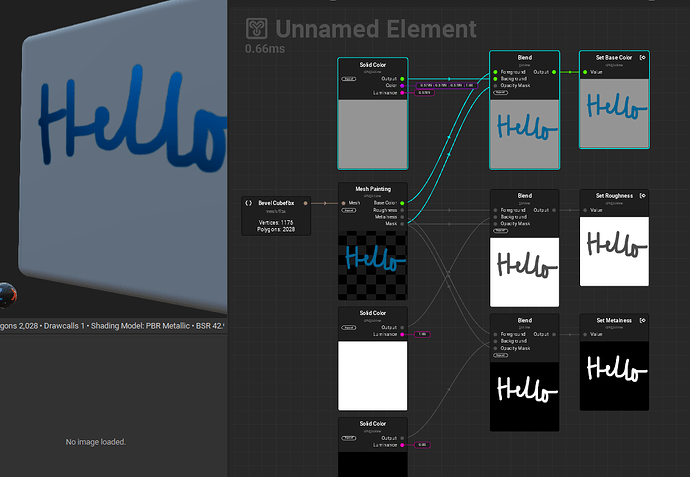Click the Mask output port on Mesh Painting node
Screen dimensions: 690x477
402,224
